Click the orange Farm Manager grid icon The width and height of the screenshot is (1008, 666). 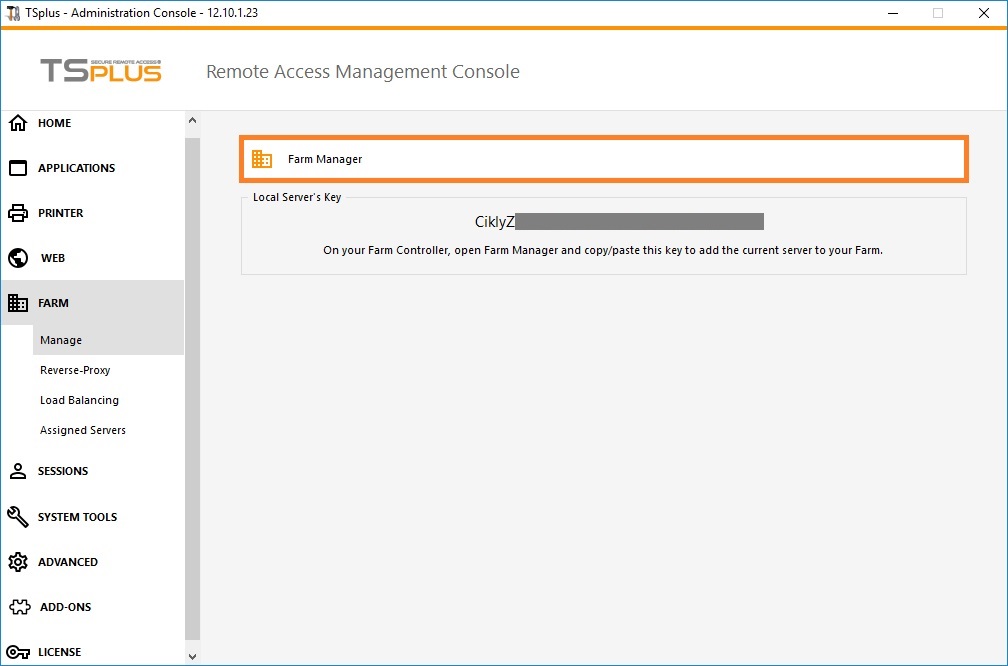coord(262,159)
